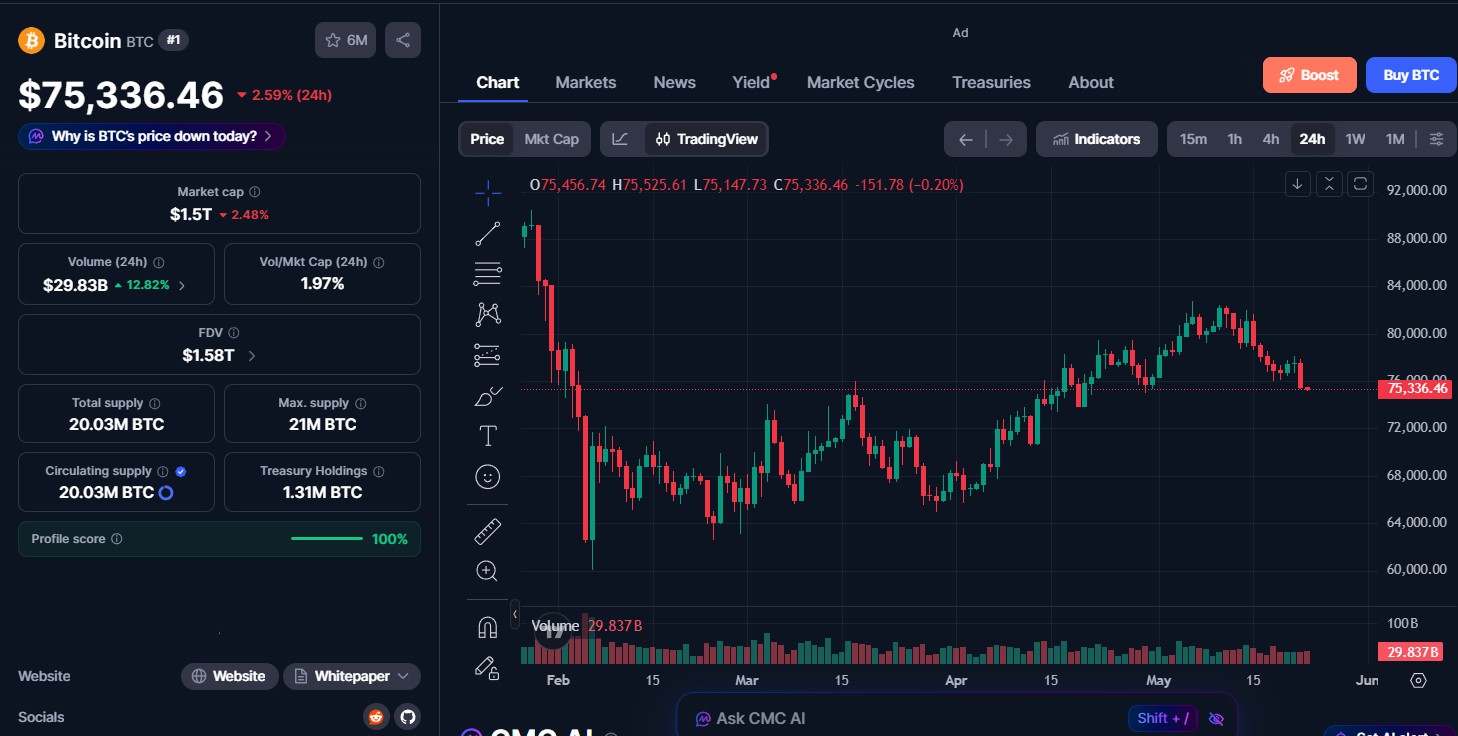1458x736 pixels.
Task: Open the emoji stickers tool
Action: [x=488, y=477]
